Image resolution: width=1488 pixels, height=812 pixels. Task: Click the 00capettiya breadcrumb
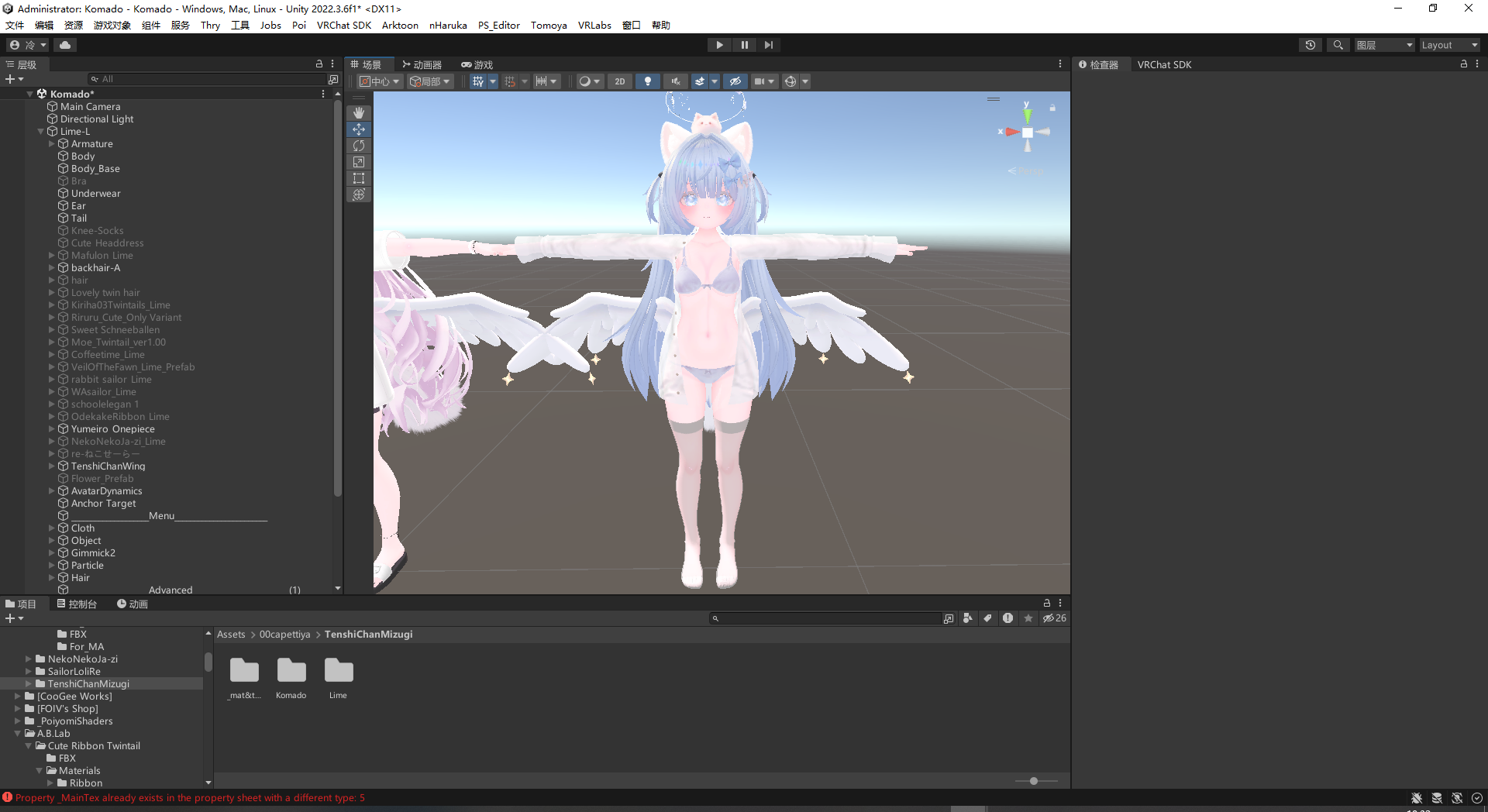click(x=284, y=635)
